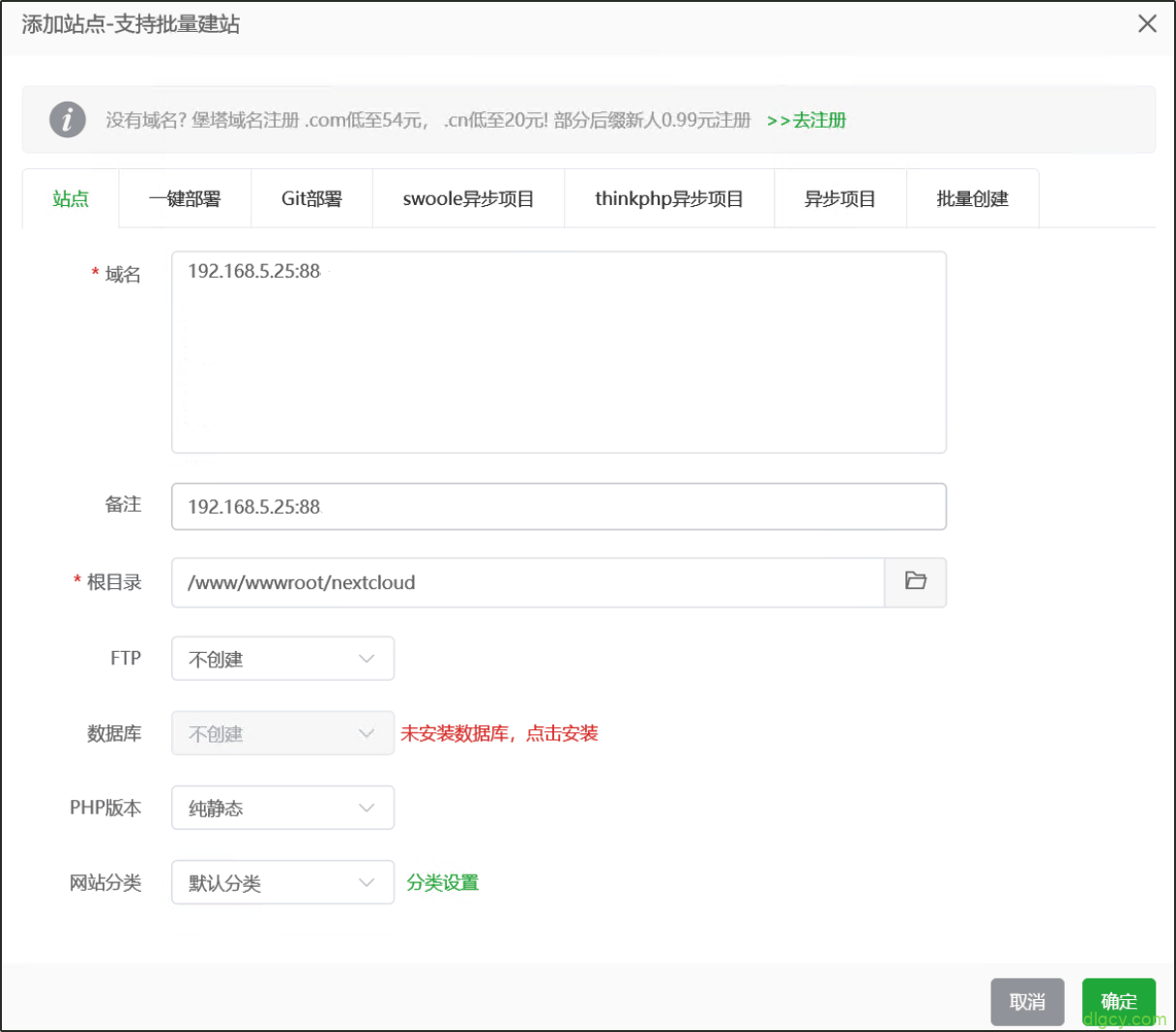
Task: Open the 批量创建 tab
Action: pyautogui.click(x=973, y=198)
